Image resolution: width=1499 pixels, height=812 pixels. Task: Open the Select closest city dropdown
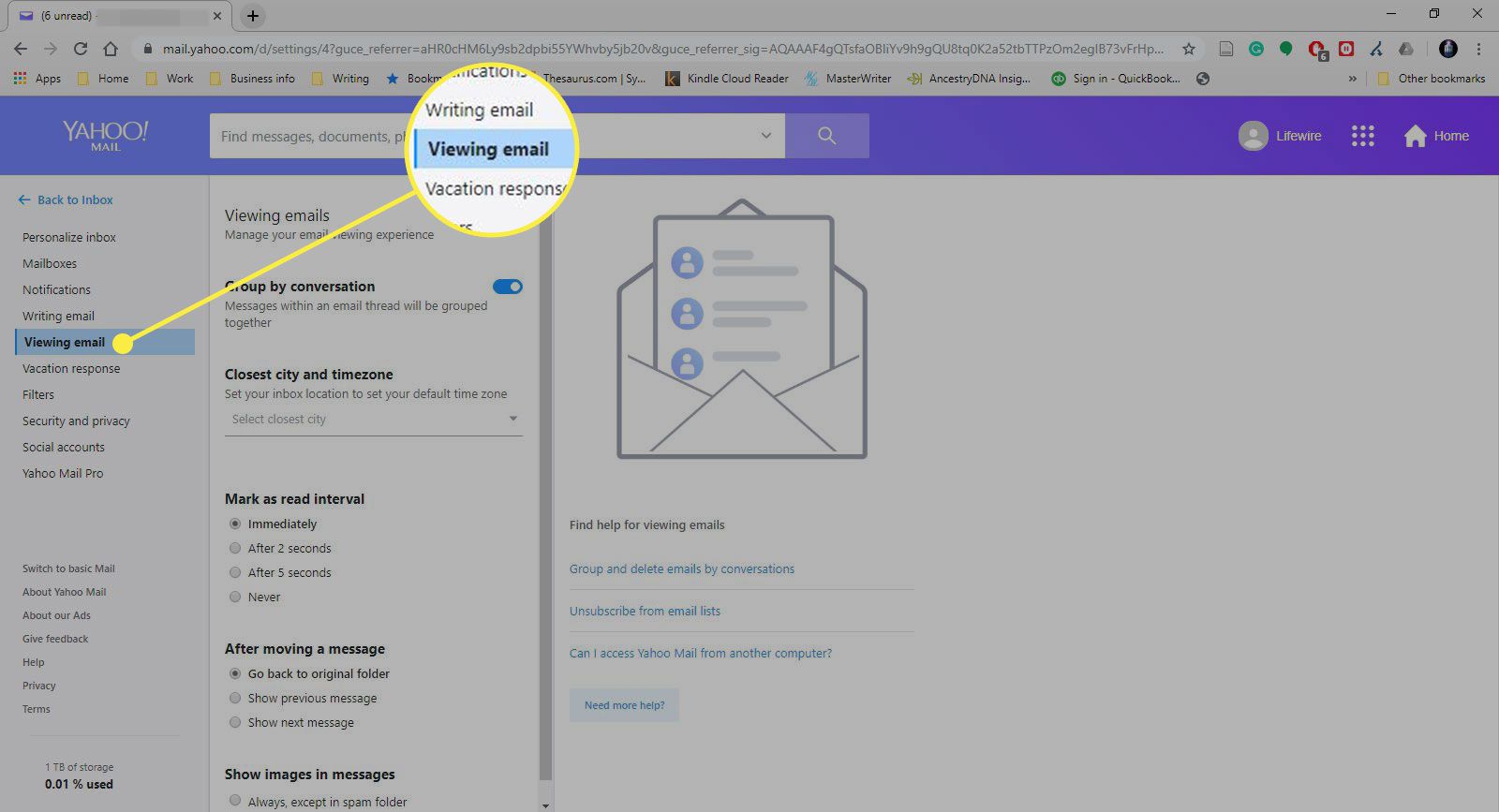374,420
